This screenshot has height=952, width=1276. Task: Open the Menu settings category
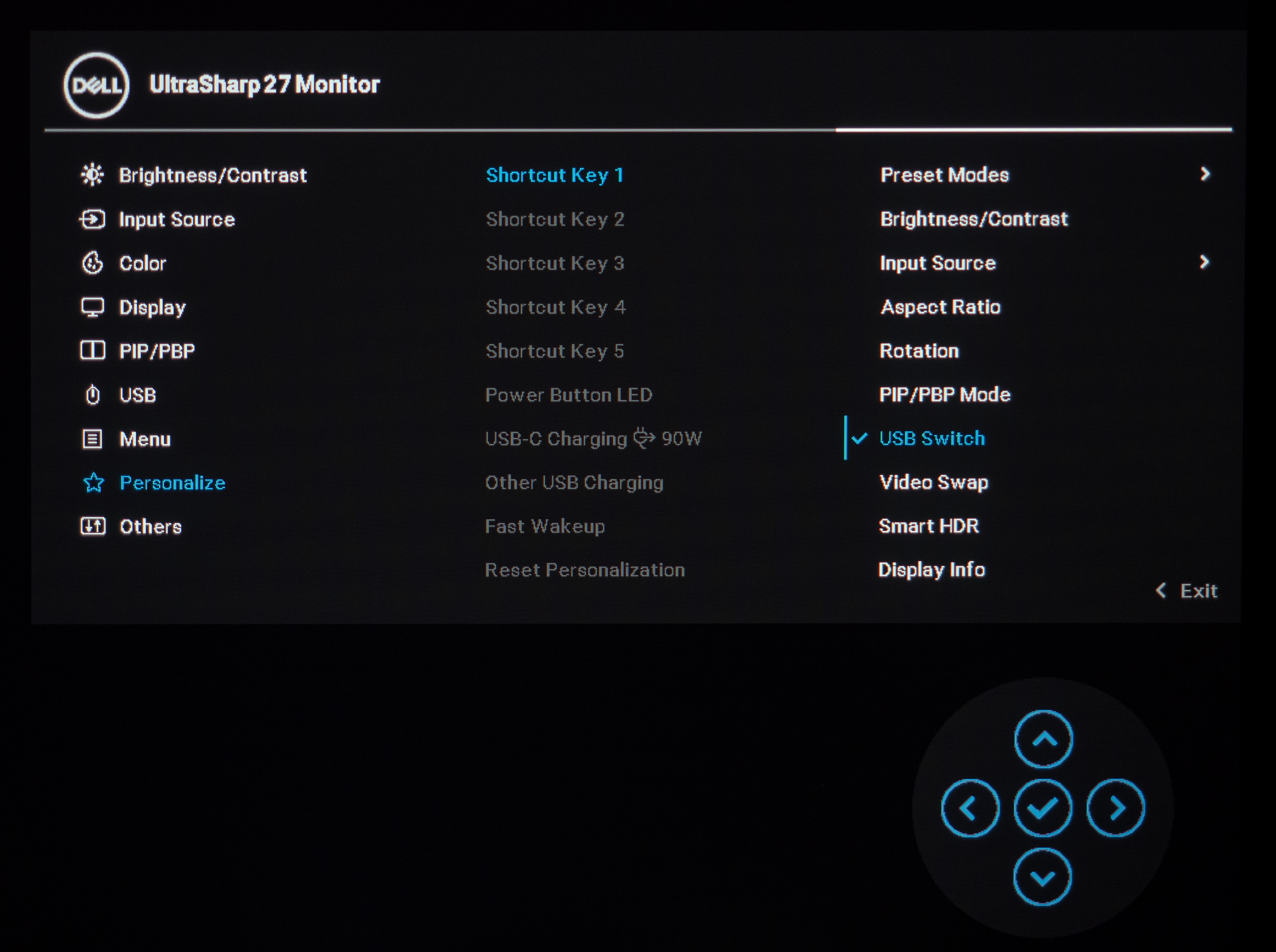point(145,439)
